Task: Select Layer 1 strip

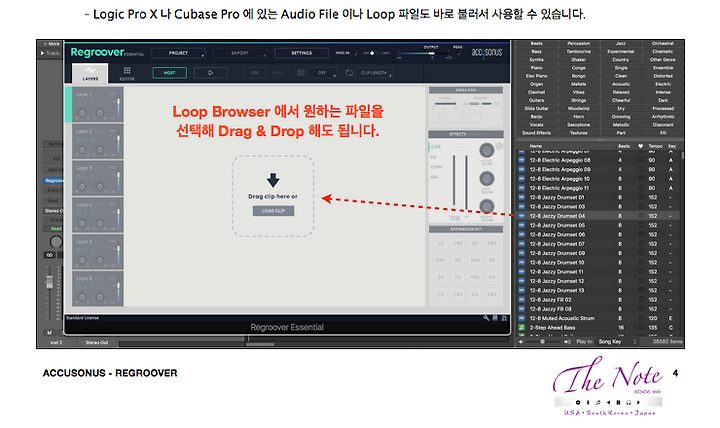Action: click(x=97, y=104)
